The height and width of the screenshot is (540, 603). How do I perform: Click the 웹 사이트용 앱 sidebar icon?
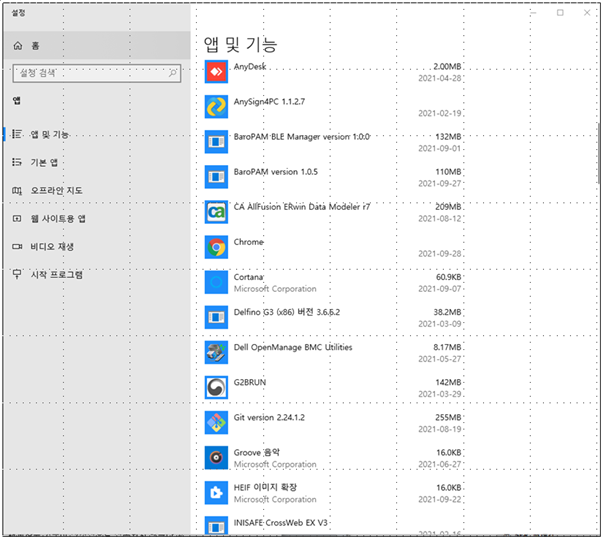(x=17, y=218)
